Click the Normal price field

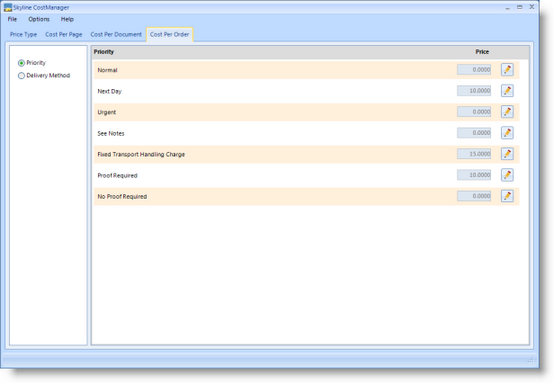click(x=474, y=70)
